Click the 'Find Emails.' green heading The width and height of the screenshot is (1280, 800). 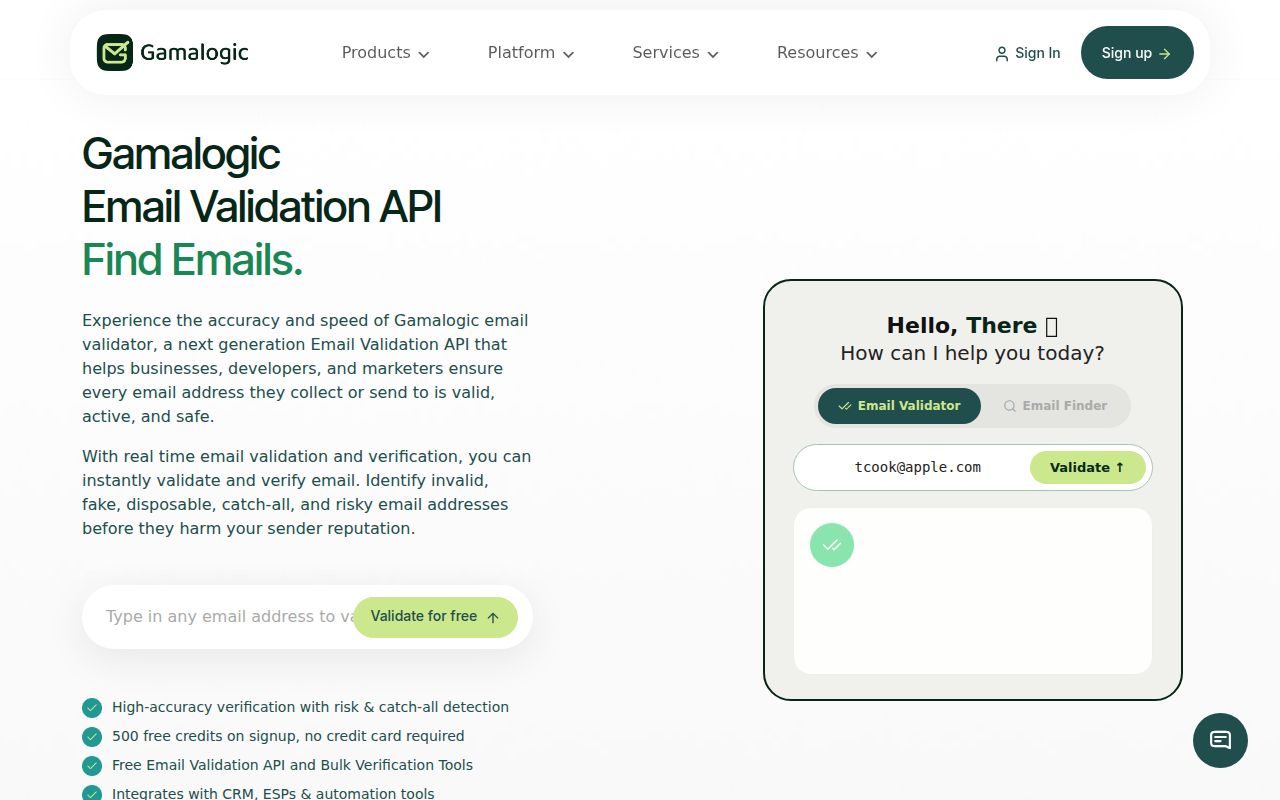(192, 260)
